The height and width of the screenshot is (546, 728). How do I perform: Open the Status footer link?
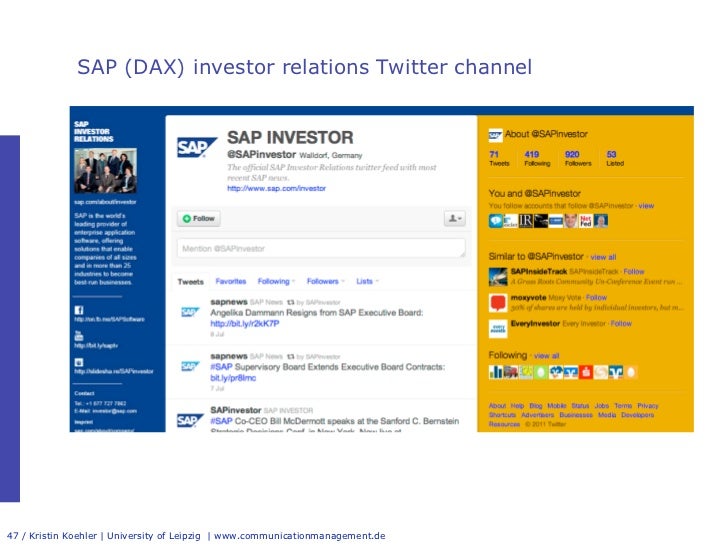[x=580, y=406]
